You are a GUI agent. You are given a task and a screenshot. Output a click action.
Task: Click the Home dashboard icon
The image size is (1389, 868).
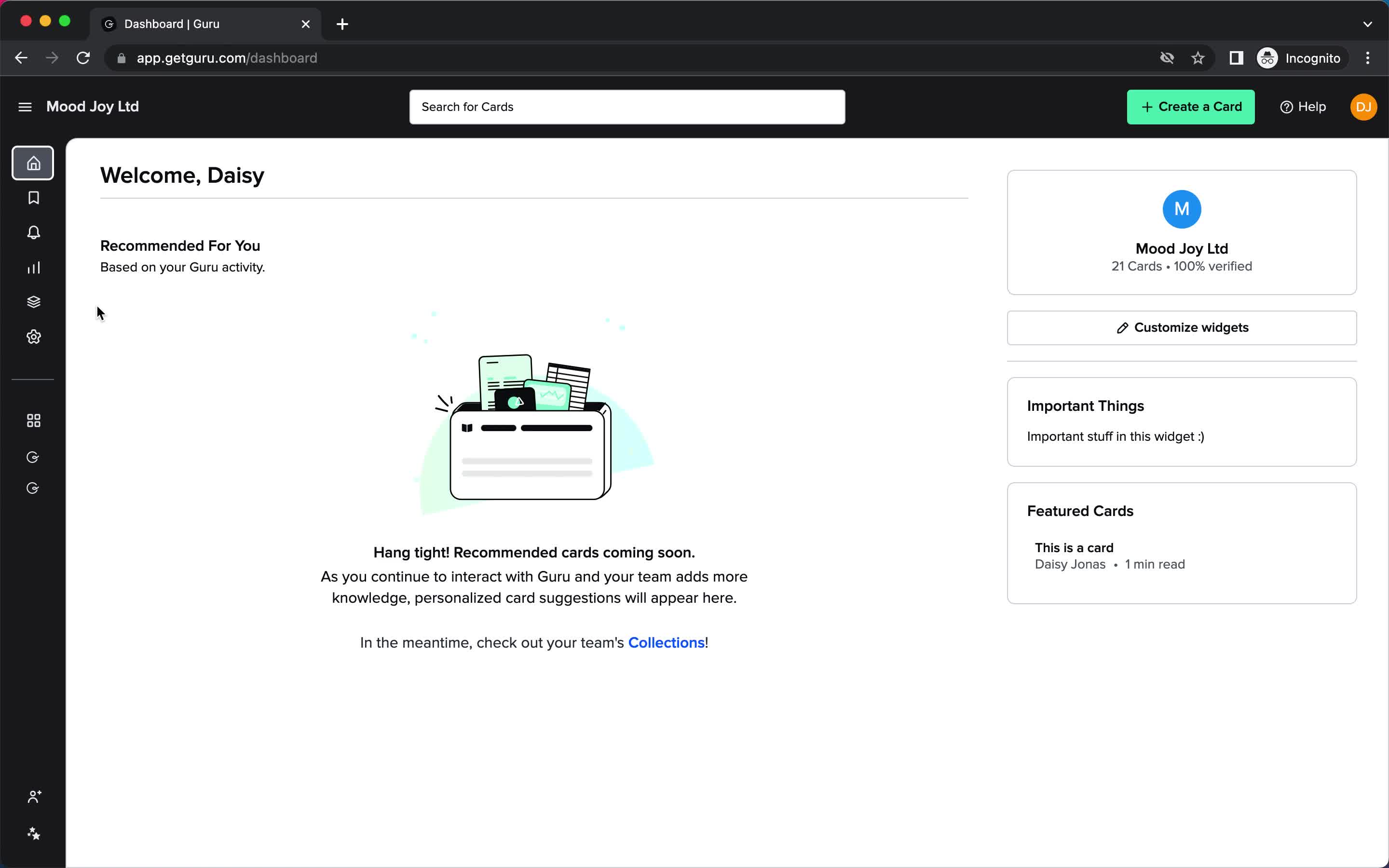[x=33, y=163]
